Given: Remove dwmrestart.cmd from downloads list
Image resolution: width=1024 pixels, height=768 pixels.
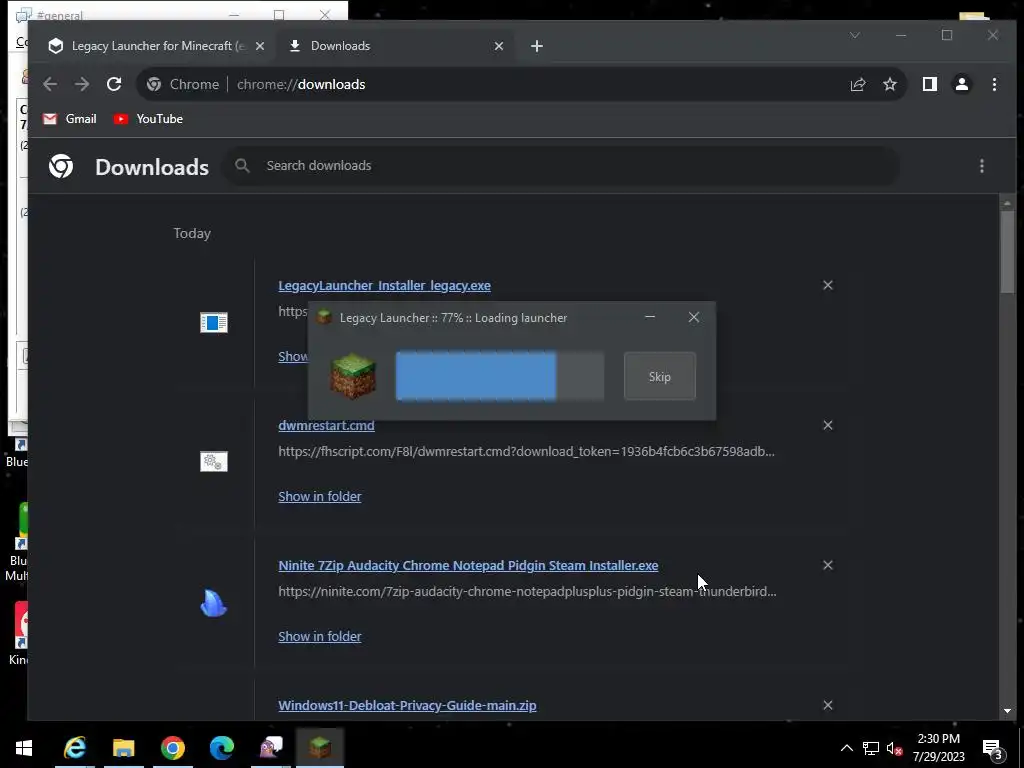Looking at the screenshot, I should tap(827, 425).
